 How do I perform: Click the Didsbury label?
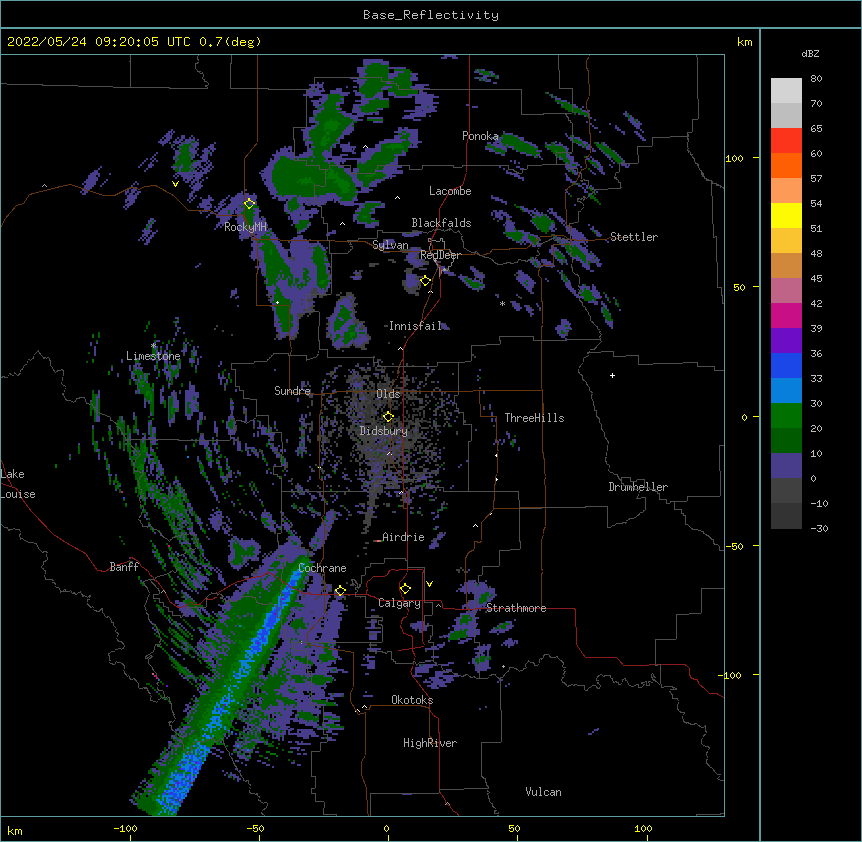(384, 431)
